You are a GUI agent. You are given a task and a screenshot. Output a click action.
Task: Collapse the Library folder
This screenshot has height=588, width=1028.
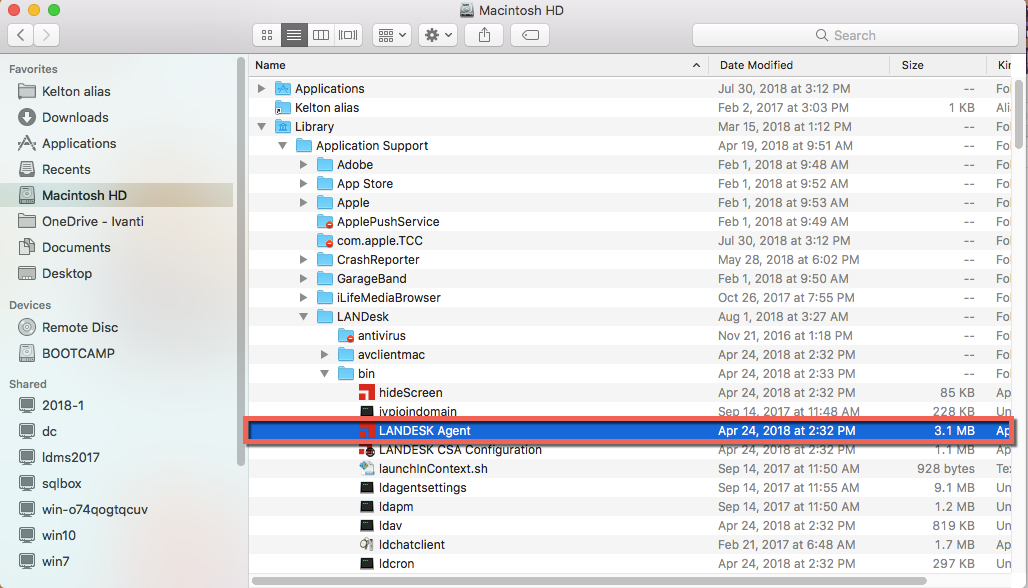261,126
